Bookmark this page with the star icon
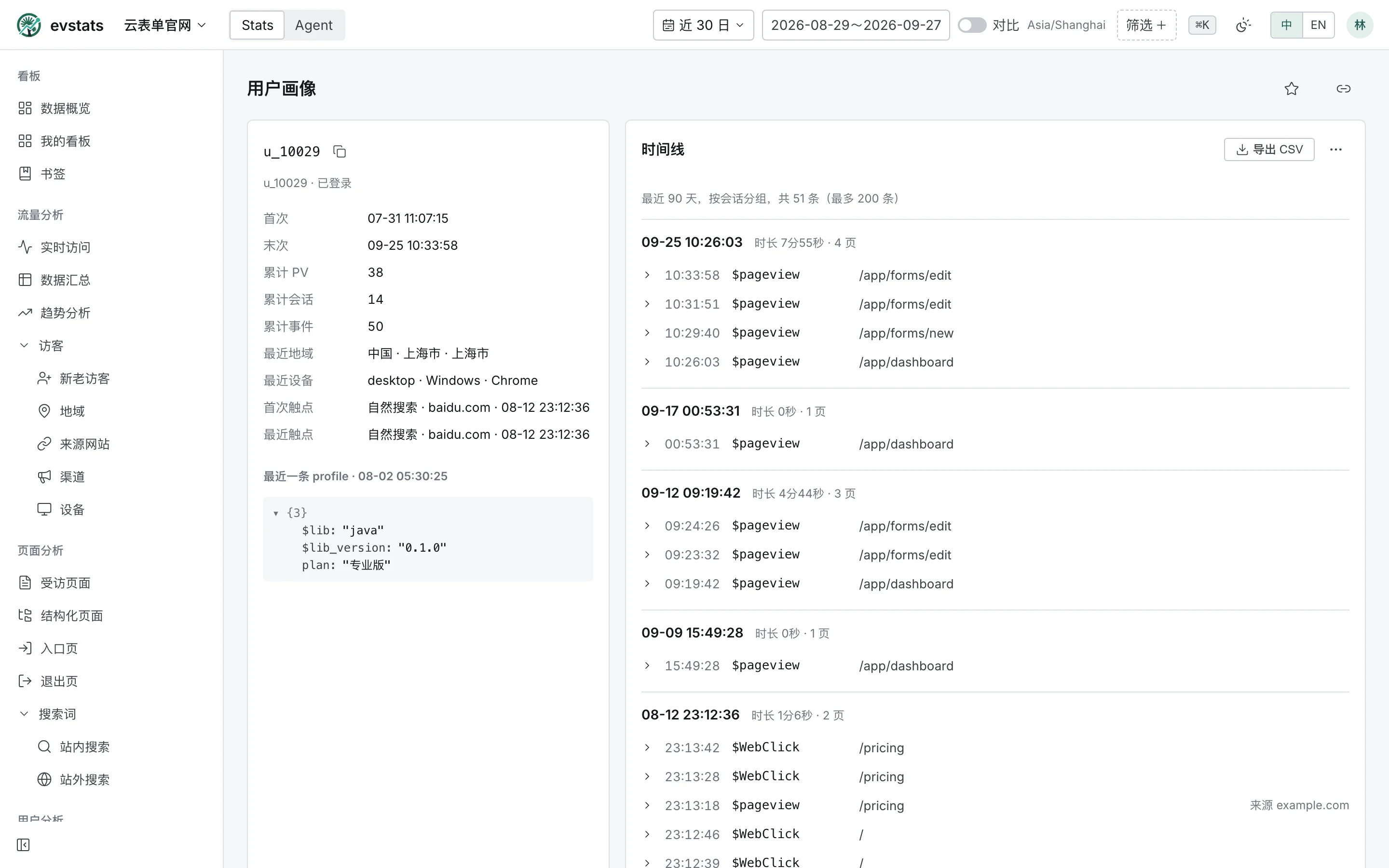 pyautogui.click(x=1292, y=88)
